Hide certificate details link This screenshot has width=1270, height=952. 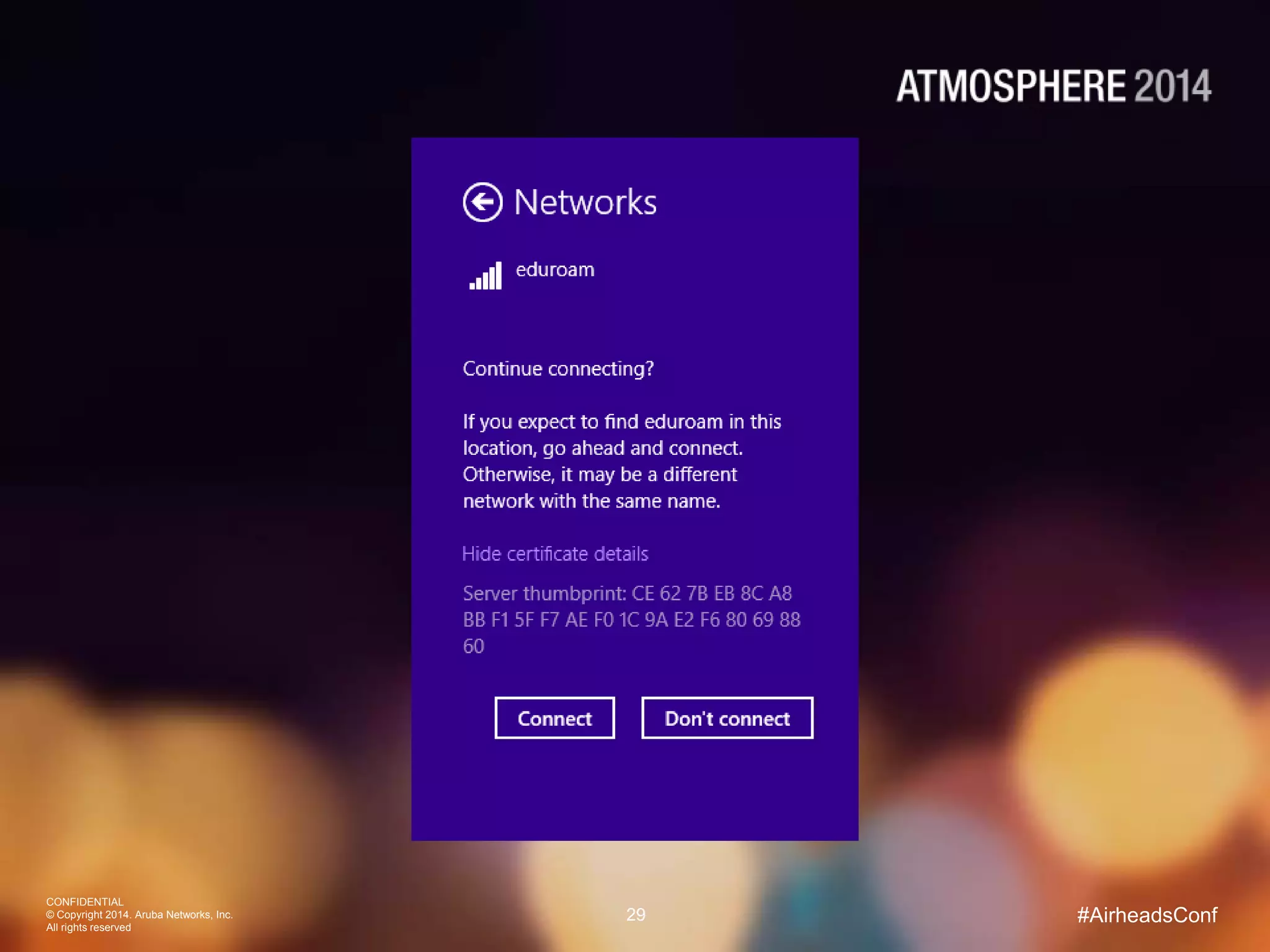(555, 553)
